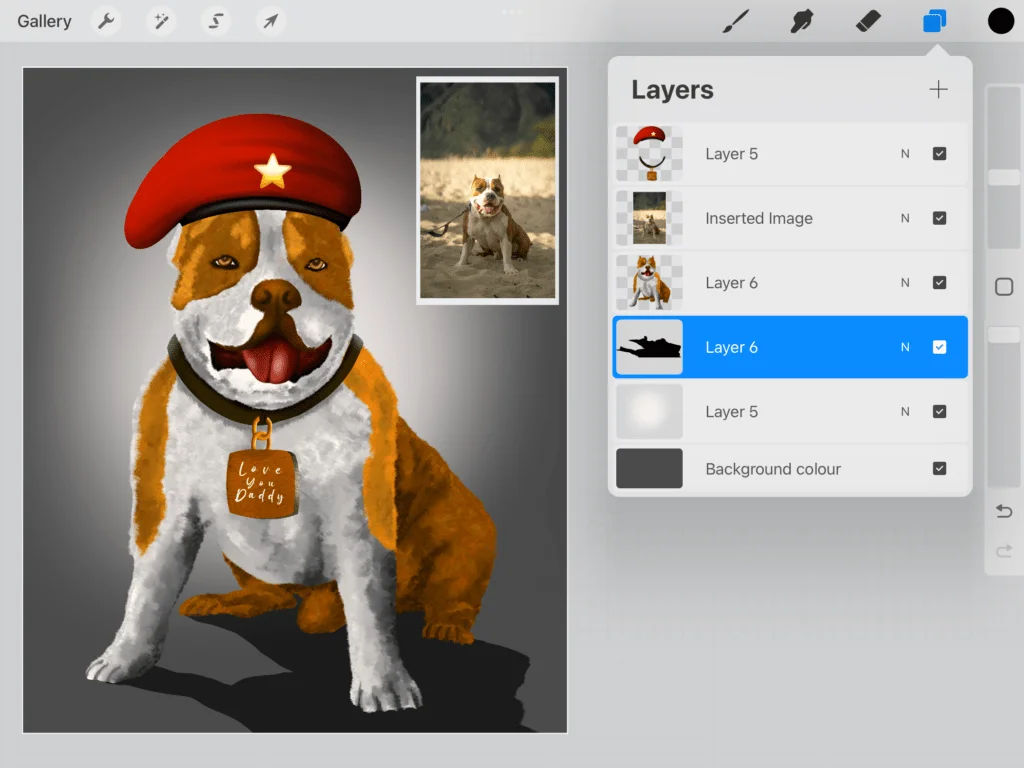
Task: Add a new layer with plus
Action: (x=938, y=89)
